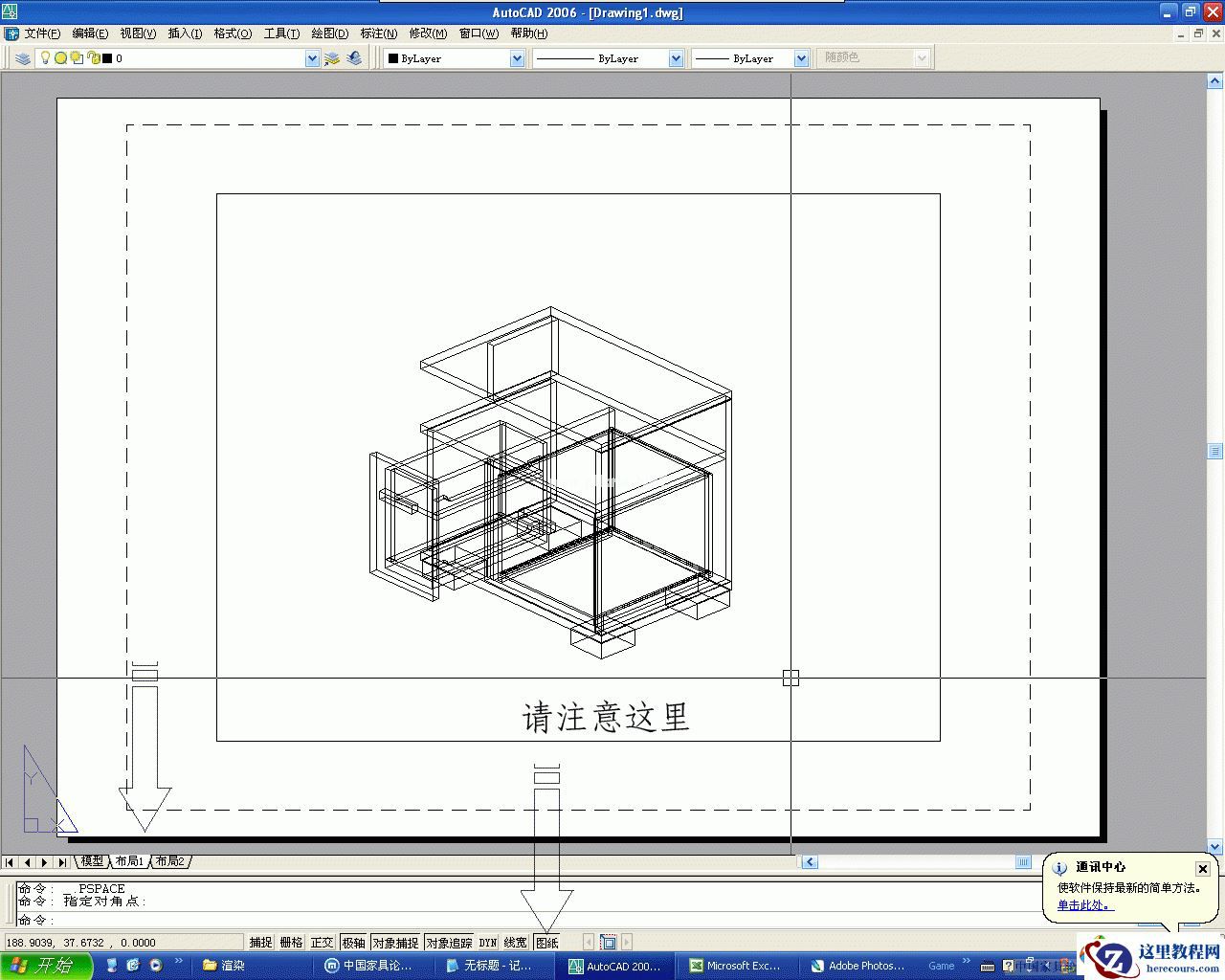Click the layer 0 color square
The height and width of the screenshot is (980, 1225).
click(107, 58)
